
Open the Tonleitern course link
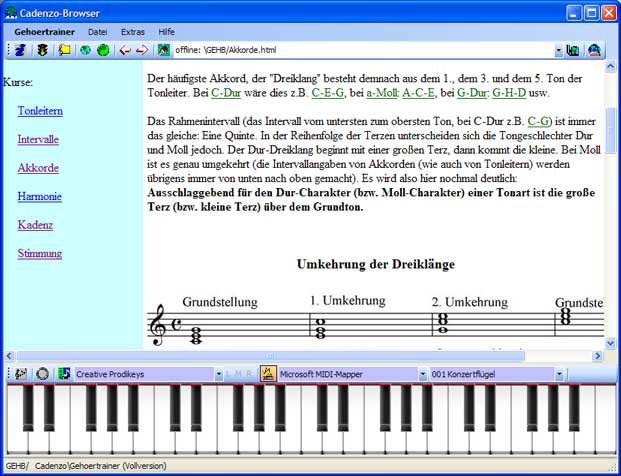coord(39,111)
